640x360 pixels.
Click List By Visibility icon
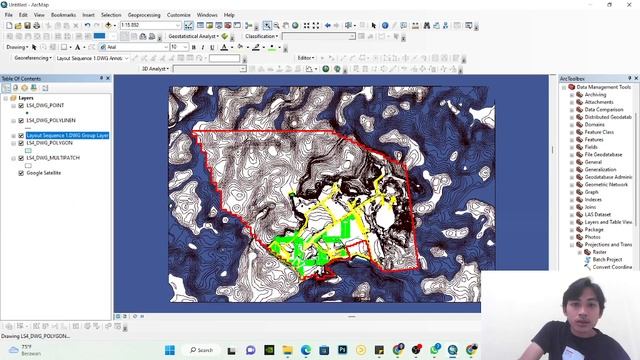24,88
